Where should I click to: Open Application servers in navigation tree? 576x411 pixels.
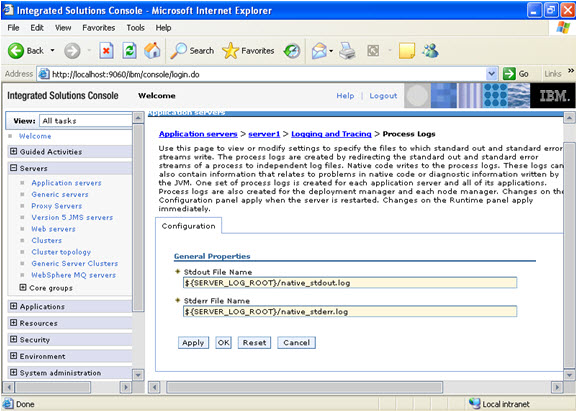tap(66, 183)
